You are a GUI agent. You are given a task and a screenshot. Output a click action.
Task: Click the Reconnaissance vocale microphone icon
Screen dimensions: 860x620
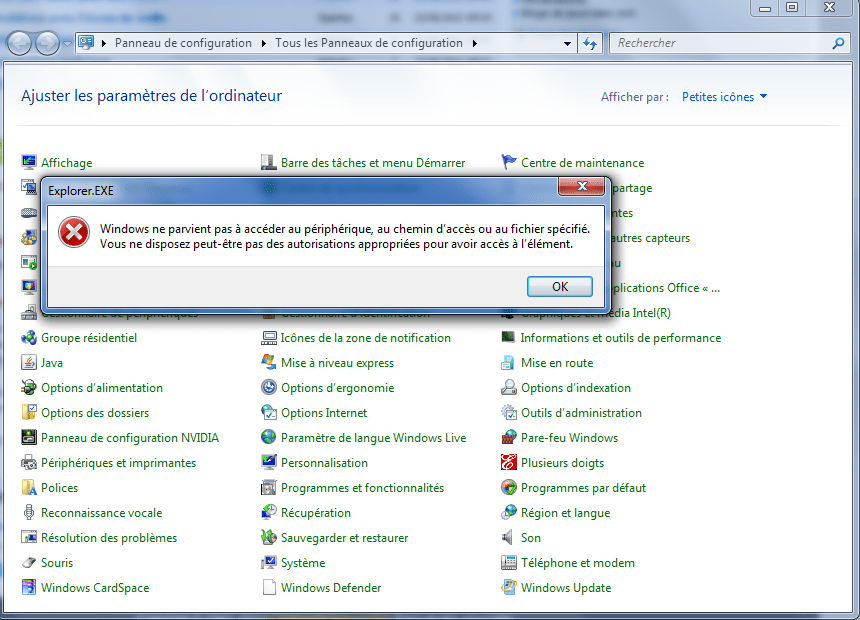29,512
